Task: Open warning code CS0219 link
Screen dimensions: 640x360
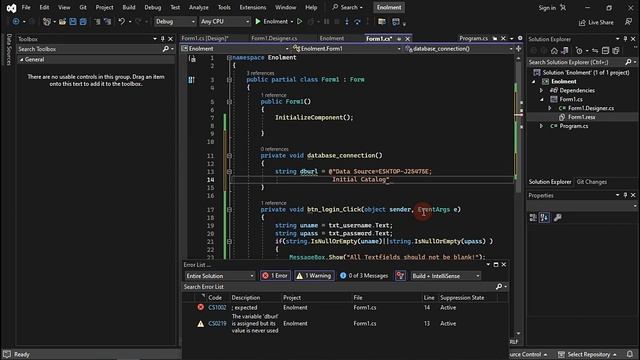Action: pos(217,324)
